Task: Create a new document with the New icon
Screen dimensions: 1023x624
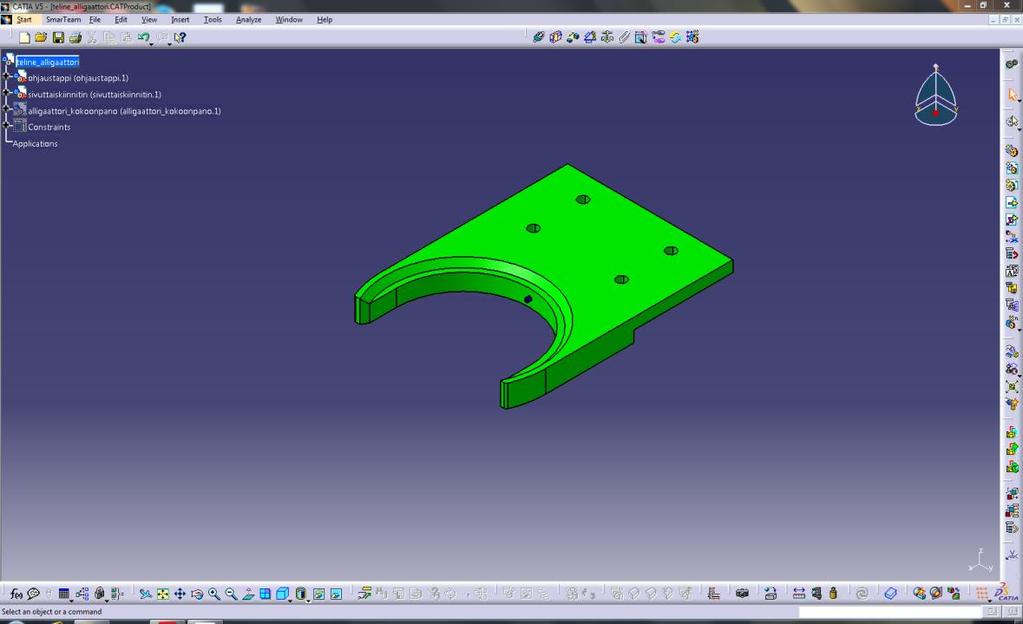Action: pos(24,38)
